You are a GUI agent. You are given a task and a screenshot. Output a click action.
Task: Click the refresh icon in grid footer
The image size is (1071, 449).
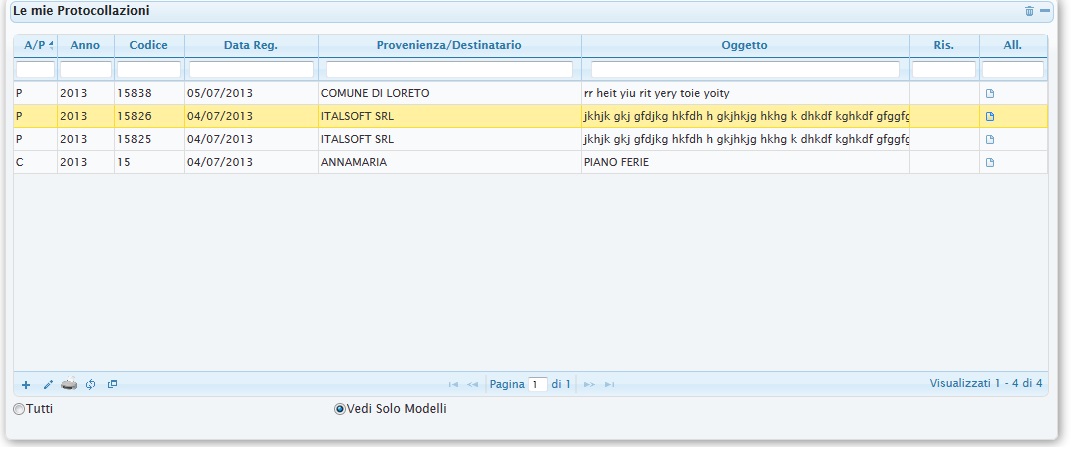point(90,384)
